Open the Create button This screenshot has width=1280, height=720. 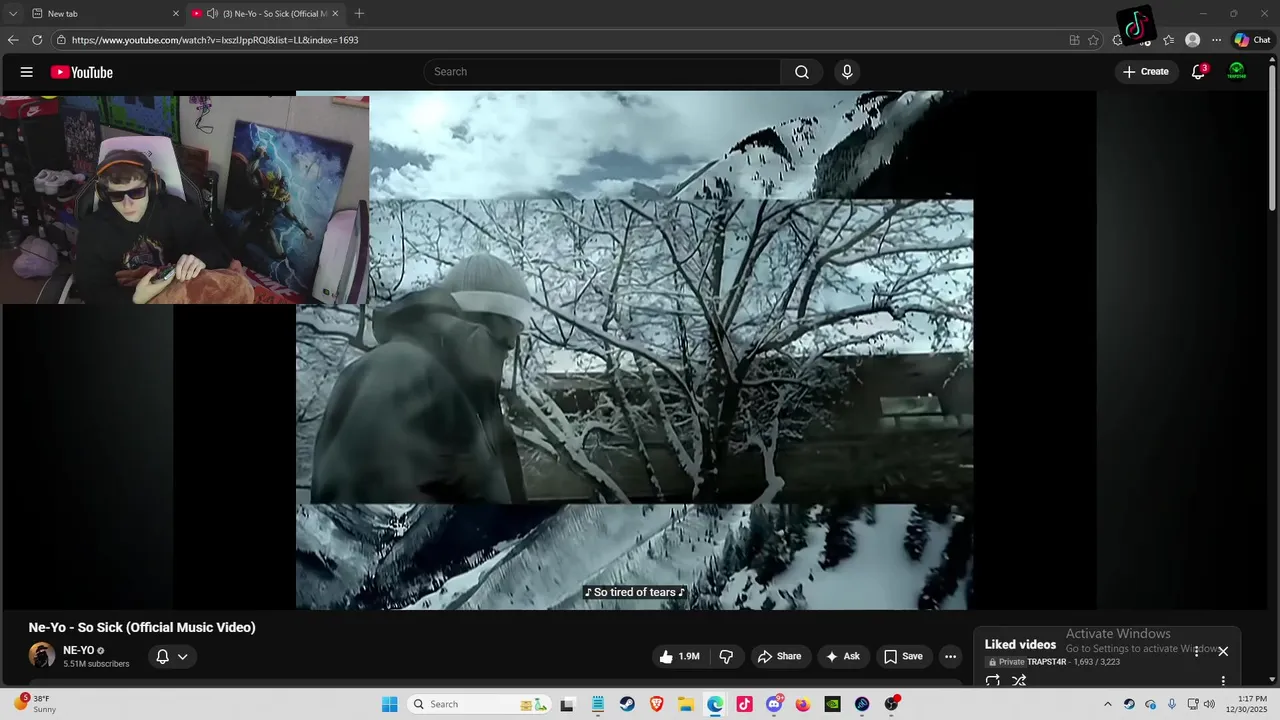(1146, 72)
